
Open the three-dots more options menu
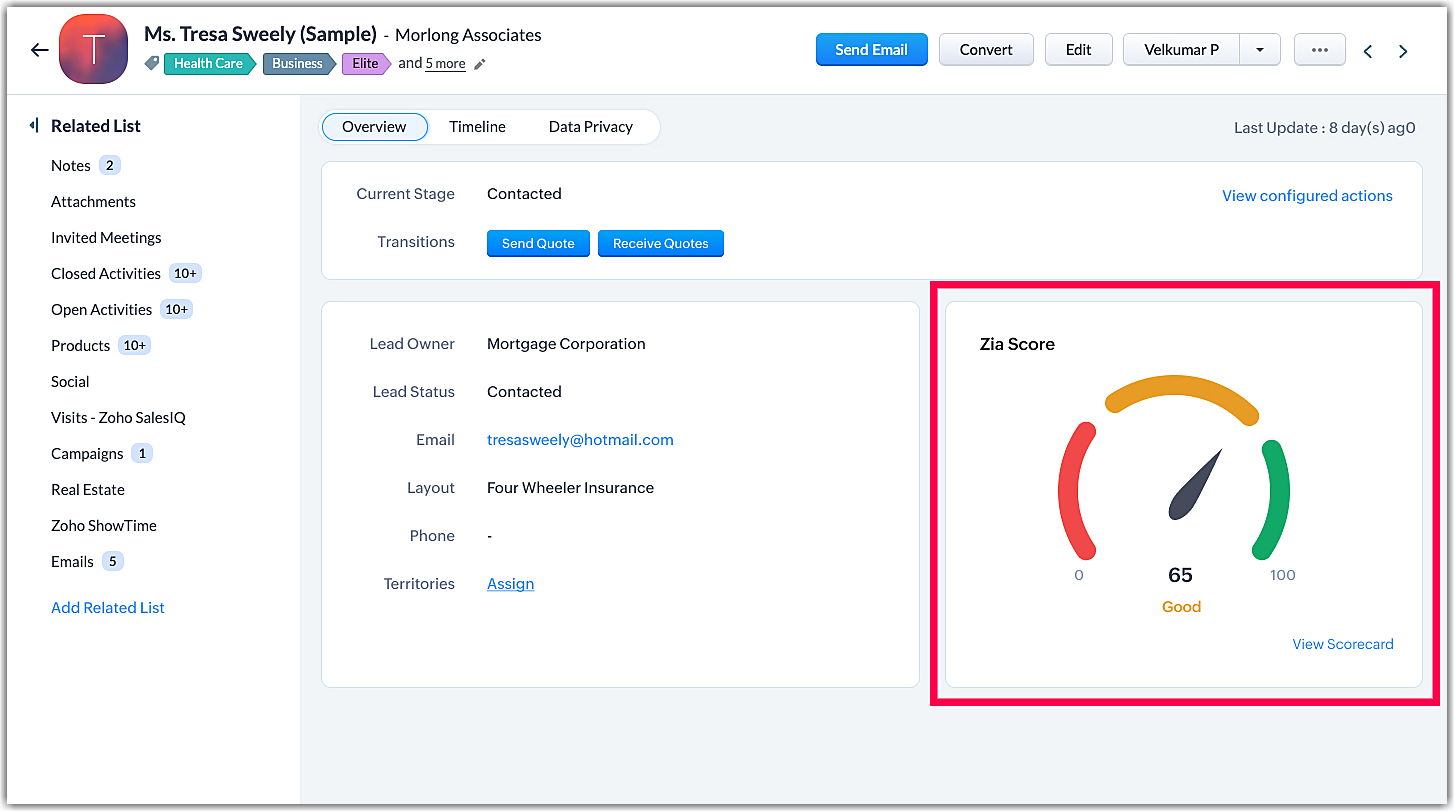tap(1320, 50)
